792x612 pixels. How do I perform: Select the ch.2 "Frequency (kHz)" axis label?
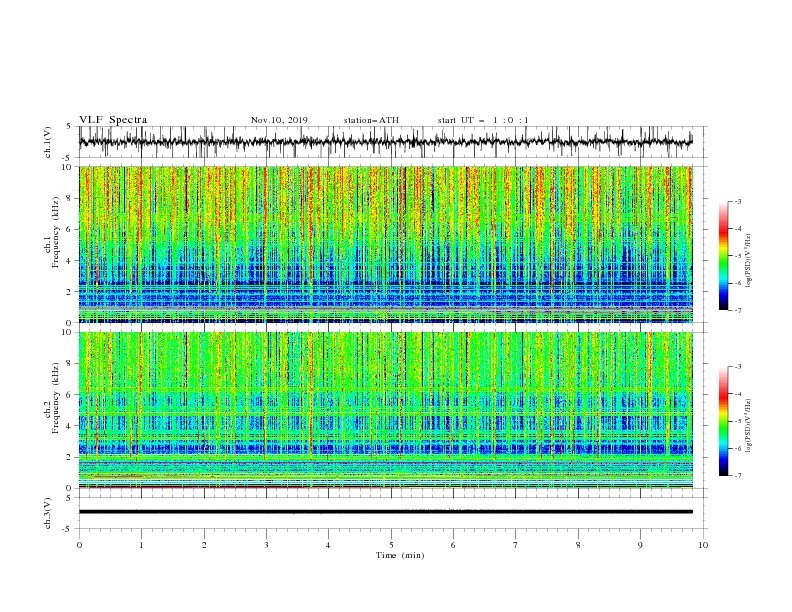tap(56, 398)
